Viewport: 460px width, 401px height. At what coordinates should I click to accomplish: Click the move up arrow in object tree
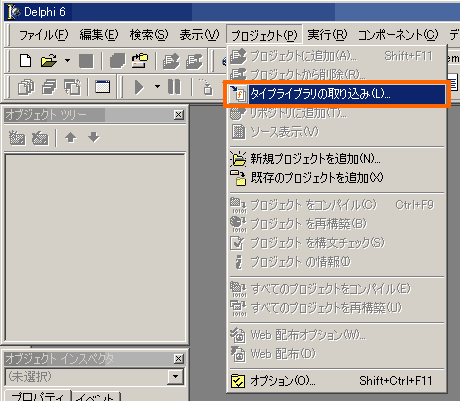(70, 137)
